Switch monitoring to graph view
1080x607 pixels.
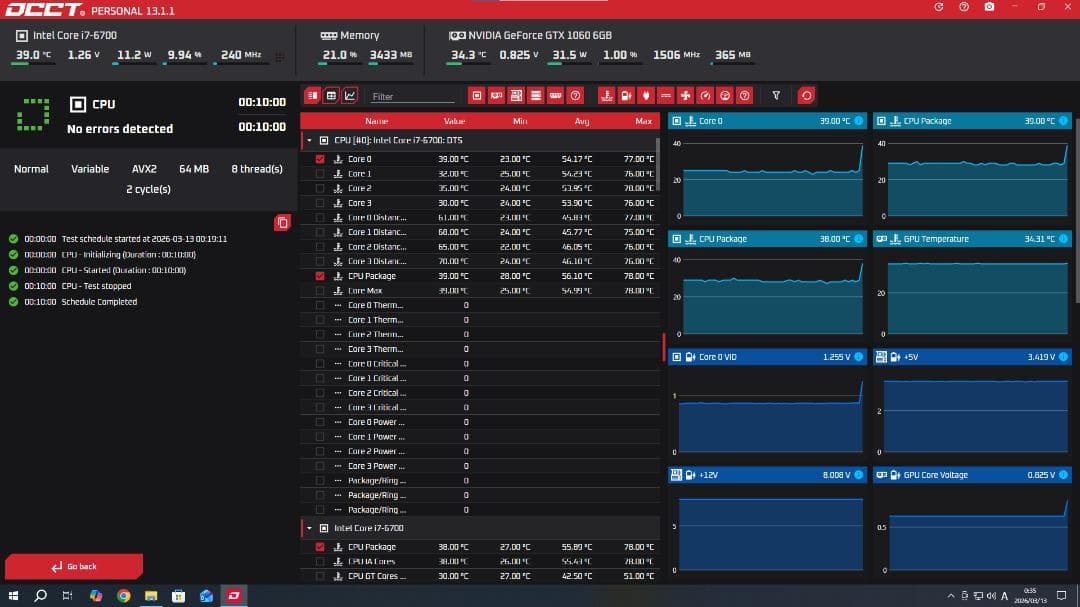[x=350, y=96]
